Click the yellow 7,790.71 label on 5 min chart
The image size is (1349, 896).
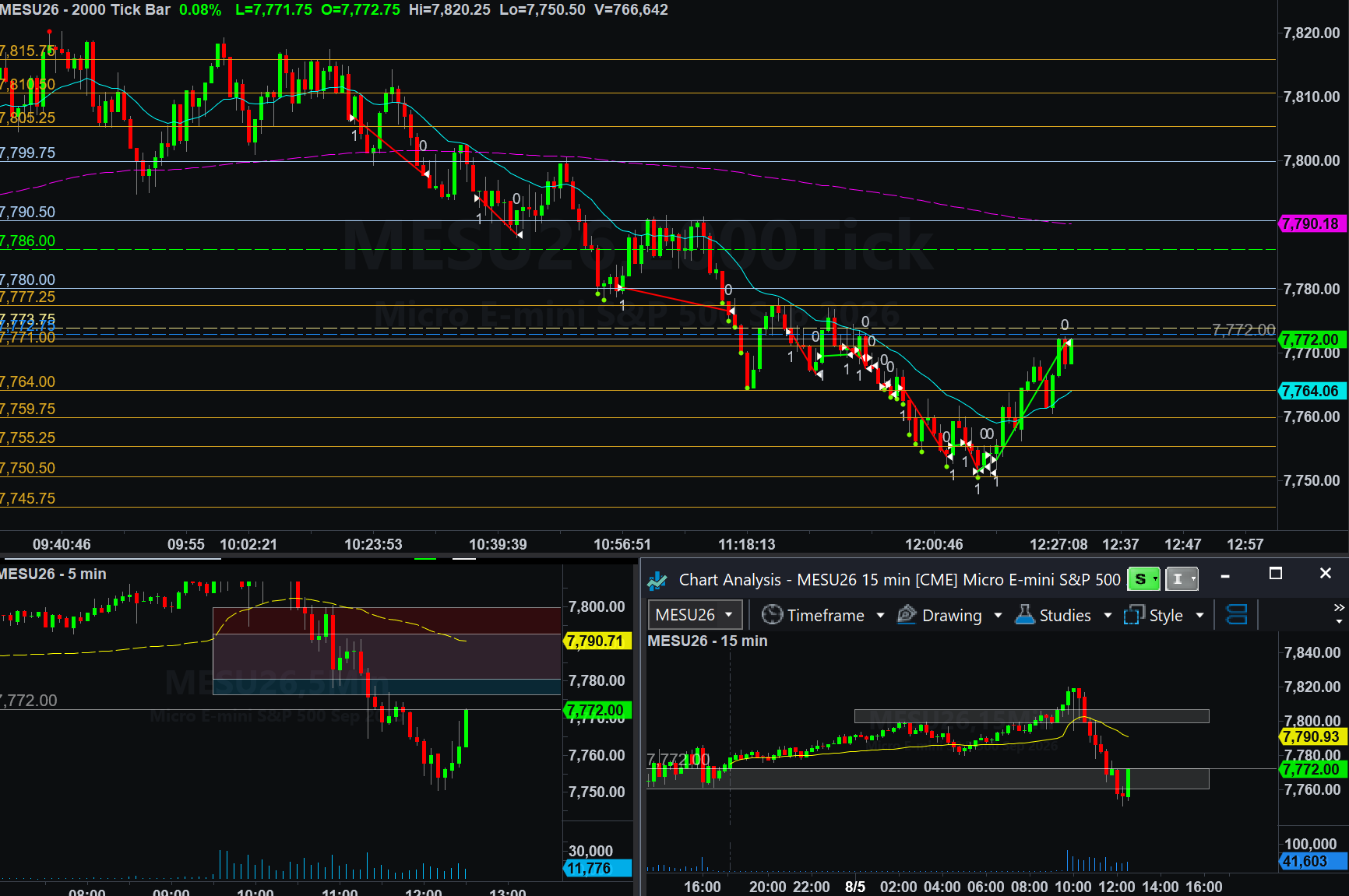coord(597,641)
